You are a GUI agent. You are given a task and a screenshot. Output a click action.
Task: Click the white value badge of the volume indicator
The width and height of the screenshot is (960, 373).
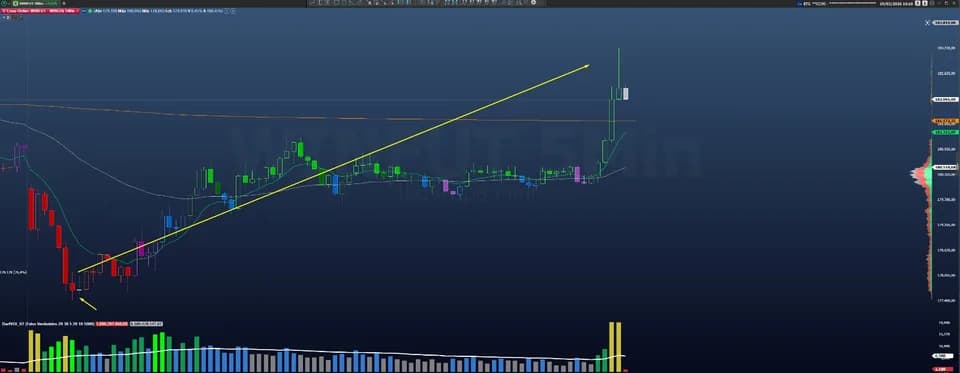[x=147, y=323]
